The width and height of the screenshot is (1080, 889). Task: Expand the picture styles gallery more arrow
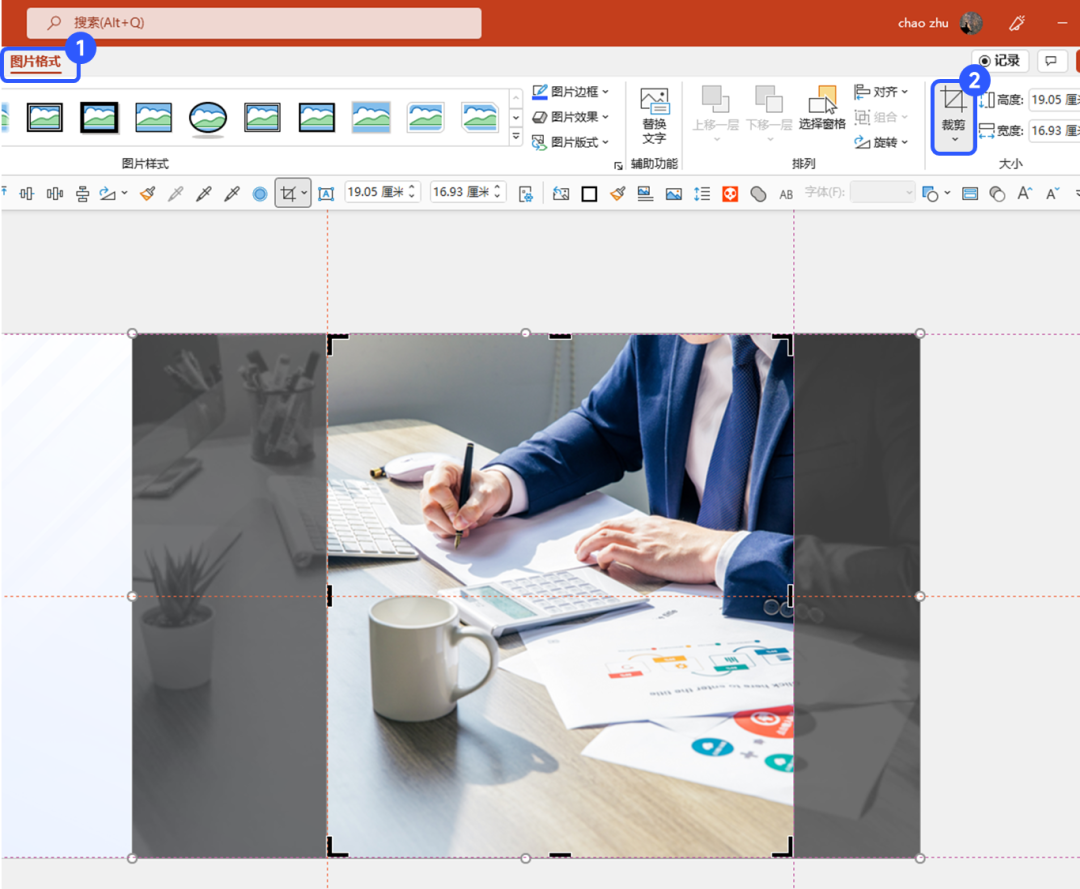pyautogui.click(x=516, y=137)
